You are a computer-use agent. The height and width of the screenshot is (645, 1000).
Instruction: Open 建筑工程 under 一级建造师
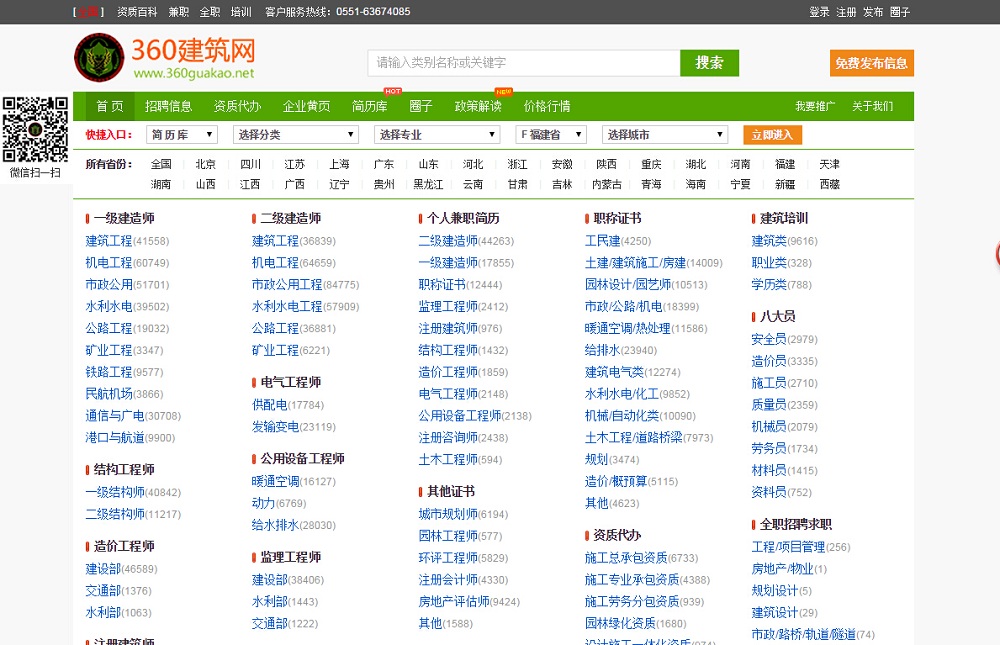(108, 241)
